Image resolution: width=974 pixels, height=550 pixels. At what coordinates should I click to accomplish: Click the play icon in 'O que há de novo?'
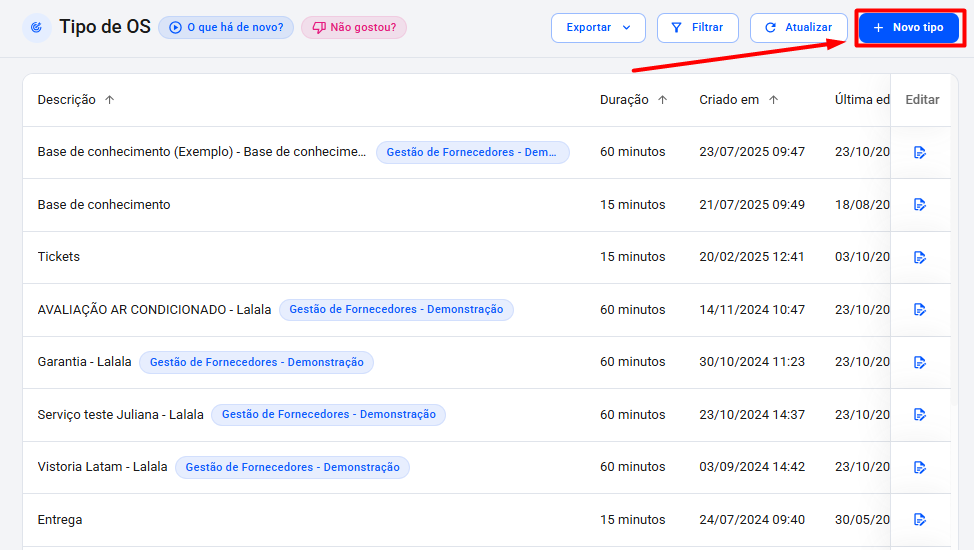pyautogui.click(x=176, y=27)
